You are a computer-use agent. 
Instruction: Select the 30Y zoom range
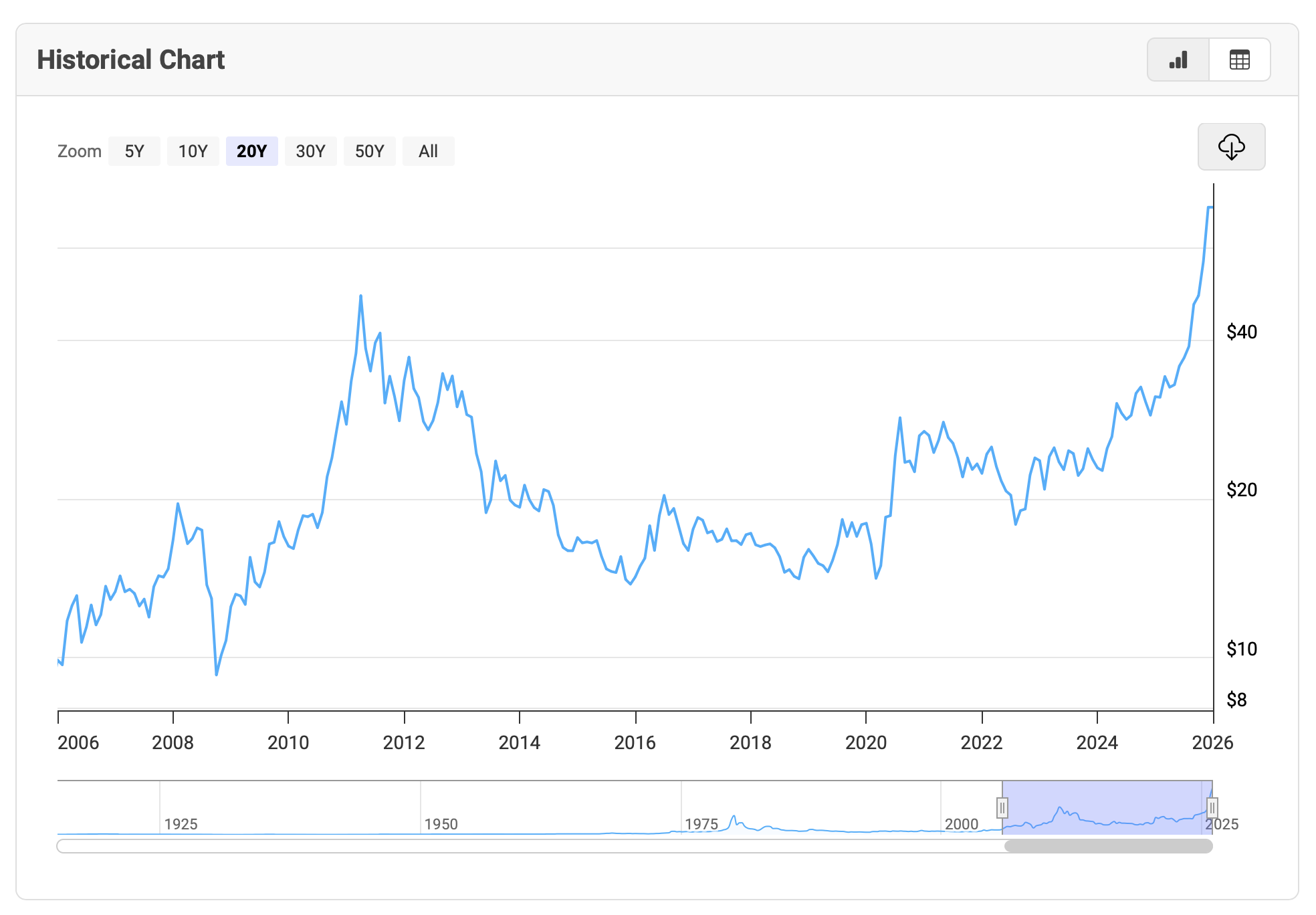(310, 151)
